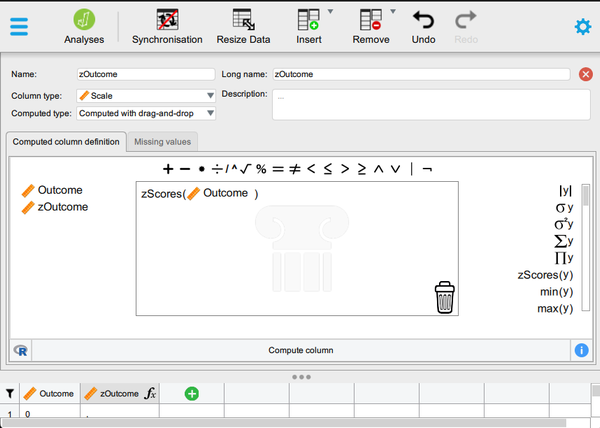Pick the square root operator
Viewport: 600px width, 428px height.
click(245, 169)
